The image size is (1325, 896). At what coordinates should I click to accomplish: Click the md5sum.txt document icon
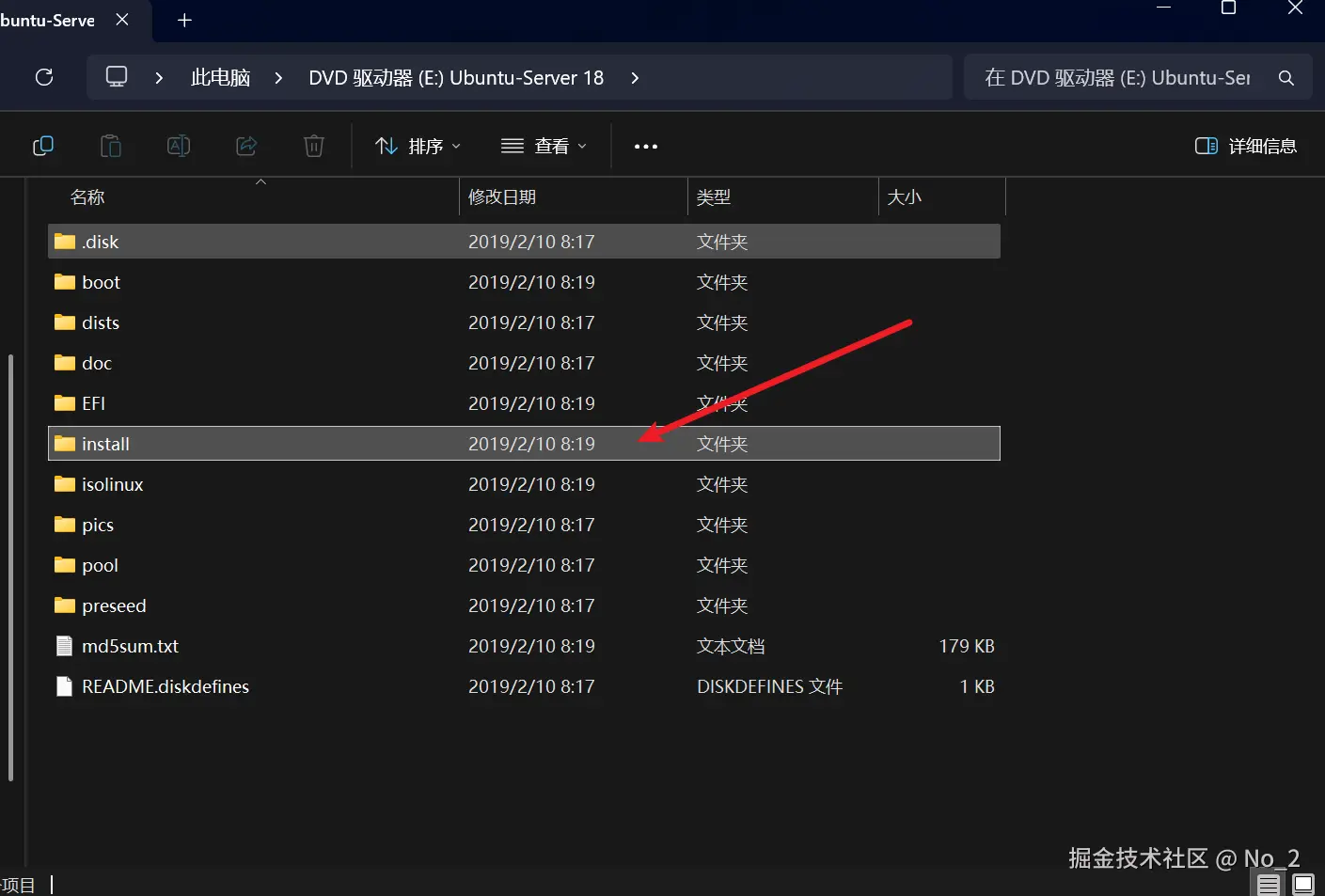[64, 646]
